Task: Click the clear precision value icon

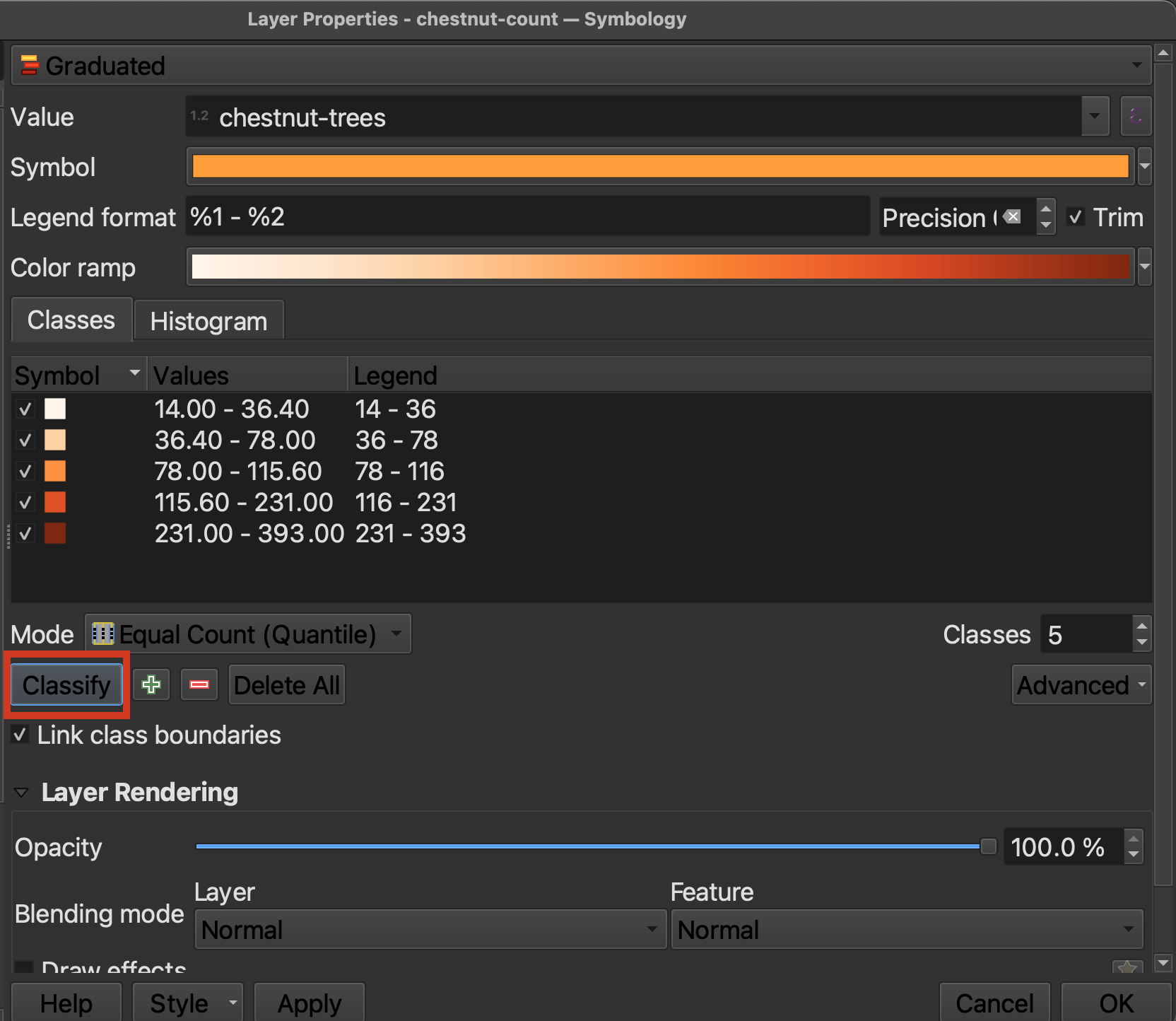Action: click(x=1012, y=217)
